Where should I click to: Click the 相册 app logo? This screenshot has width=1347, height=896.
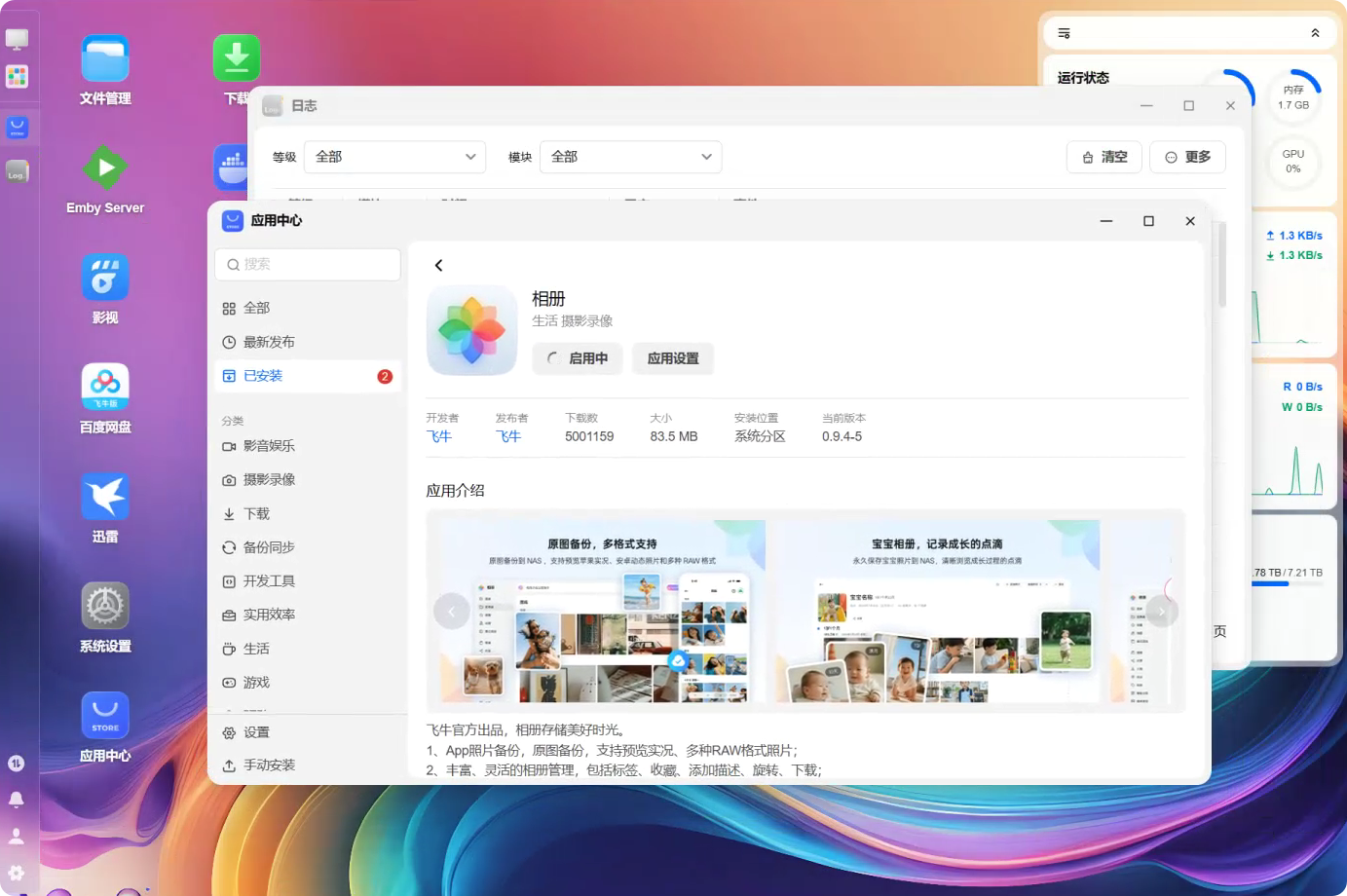(472, 330)
